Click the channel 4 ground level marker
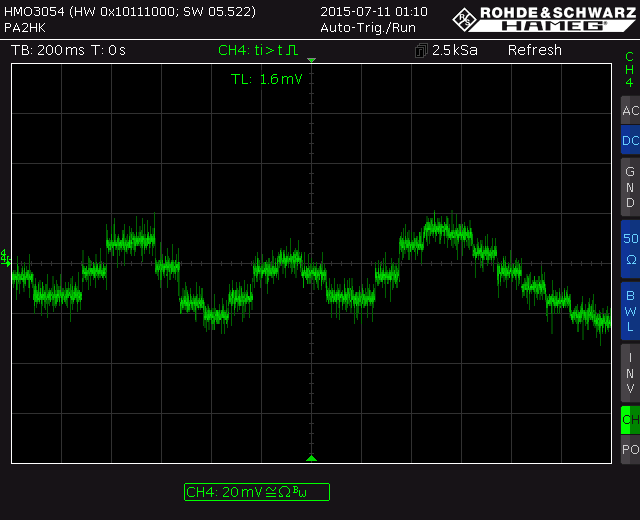This screenshot has width=640, height=520. click(x=5, y=258)
